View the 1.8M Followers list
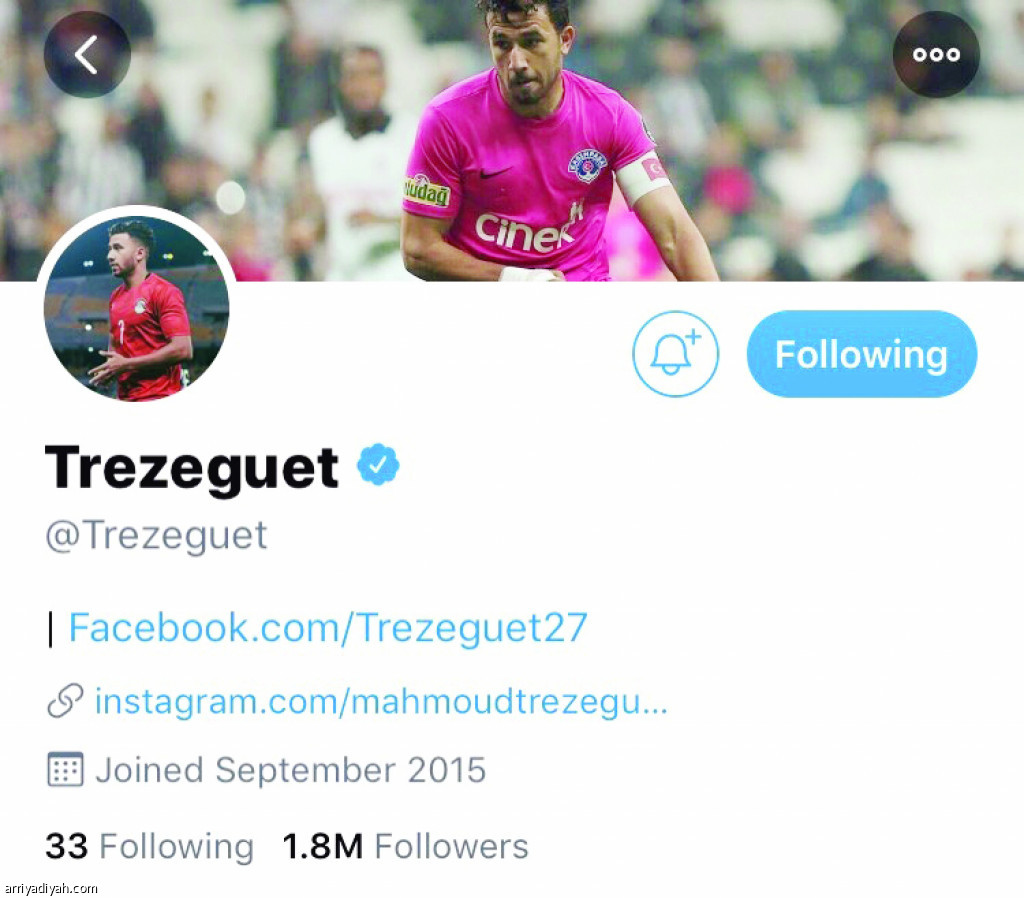The image size is (1024, 898). [x=405, y=846]
